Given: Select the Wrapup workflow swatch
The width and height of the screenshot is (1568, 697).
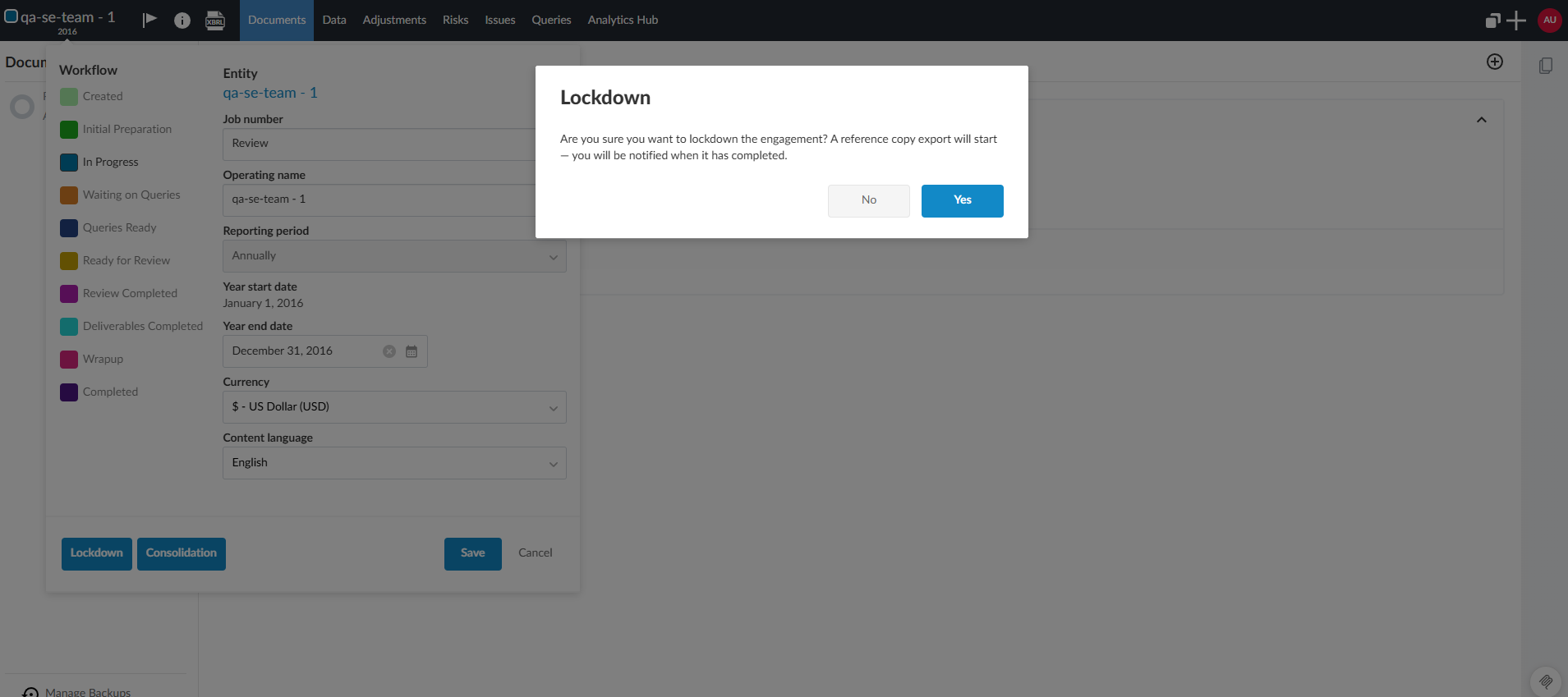Looking at the screenshot, I should coord(69,360).
